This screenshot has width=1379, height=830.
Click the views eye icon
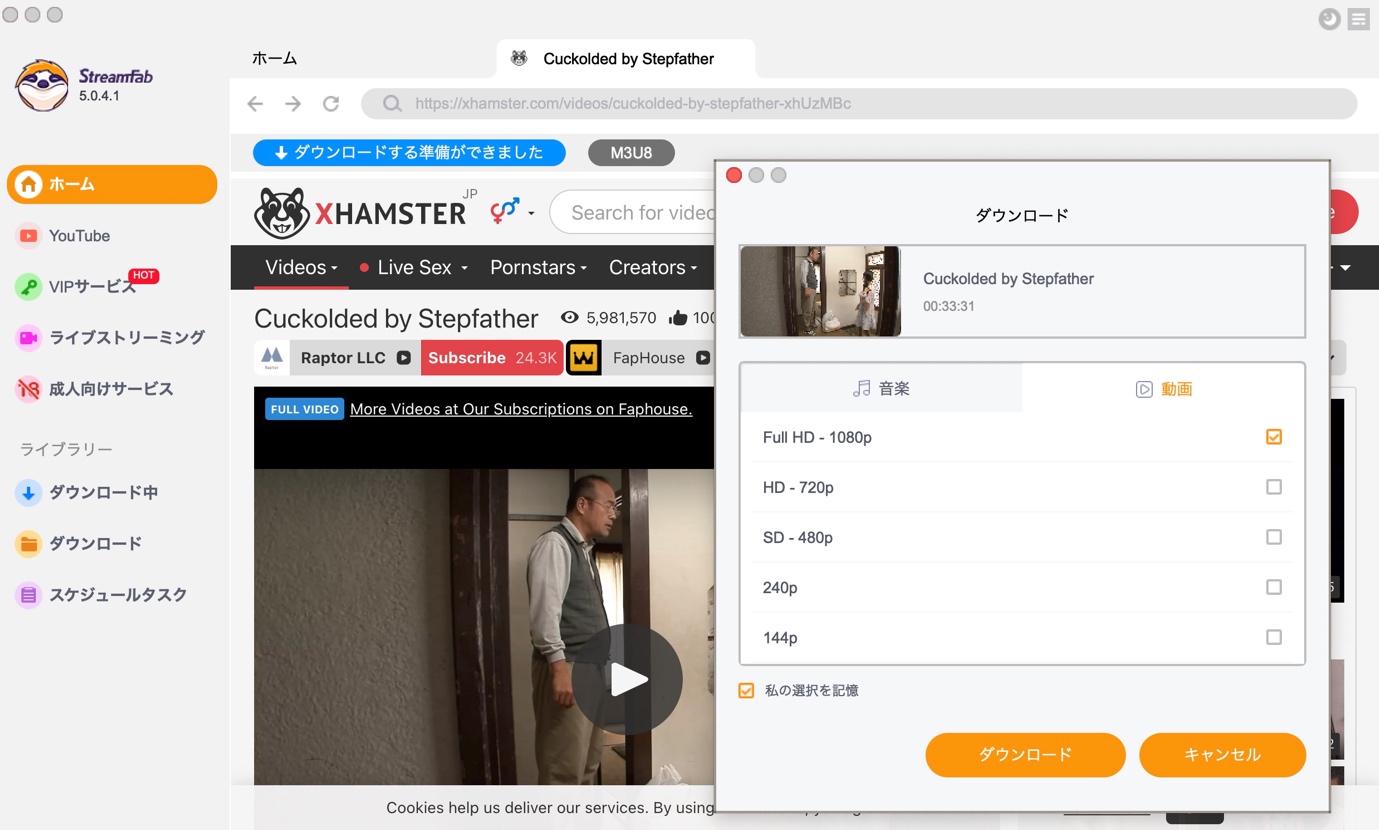pyautogui.click(x=570, y=318)
